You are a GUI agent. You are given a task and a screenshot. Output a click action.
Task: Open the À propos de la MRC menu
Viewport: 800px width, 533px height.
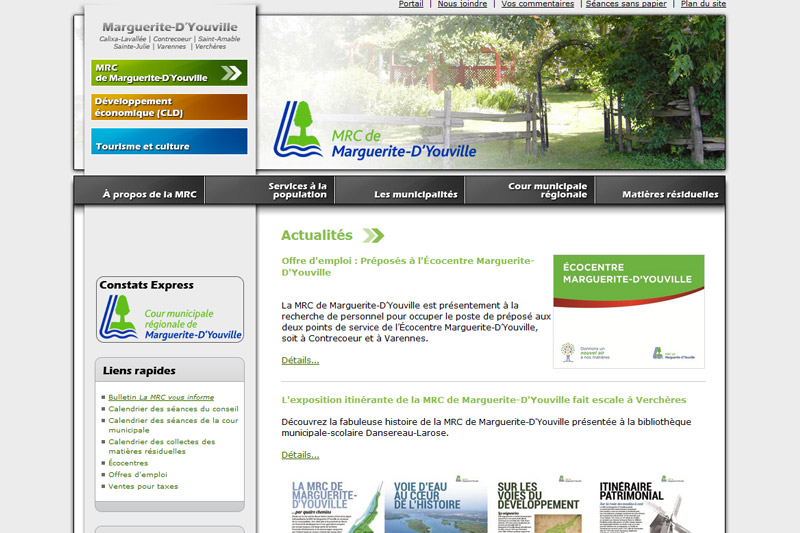140,190
